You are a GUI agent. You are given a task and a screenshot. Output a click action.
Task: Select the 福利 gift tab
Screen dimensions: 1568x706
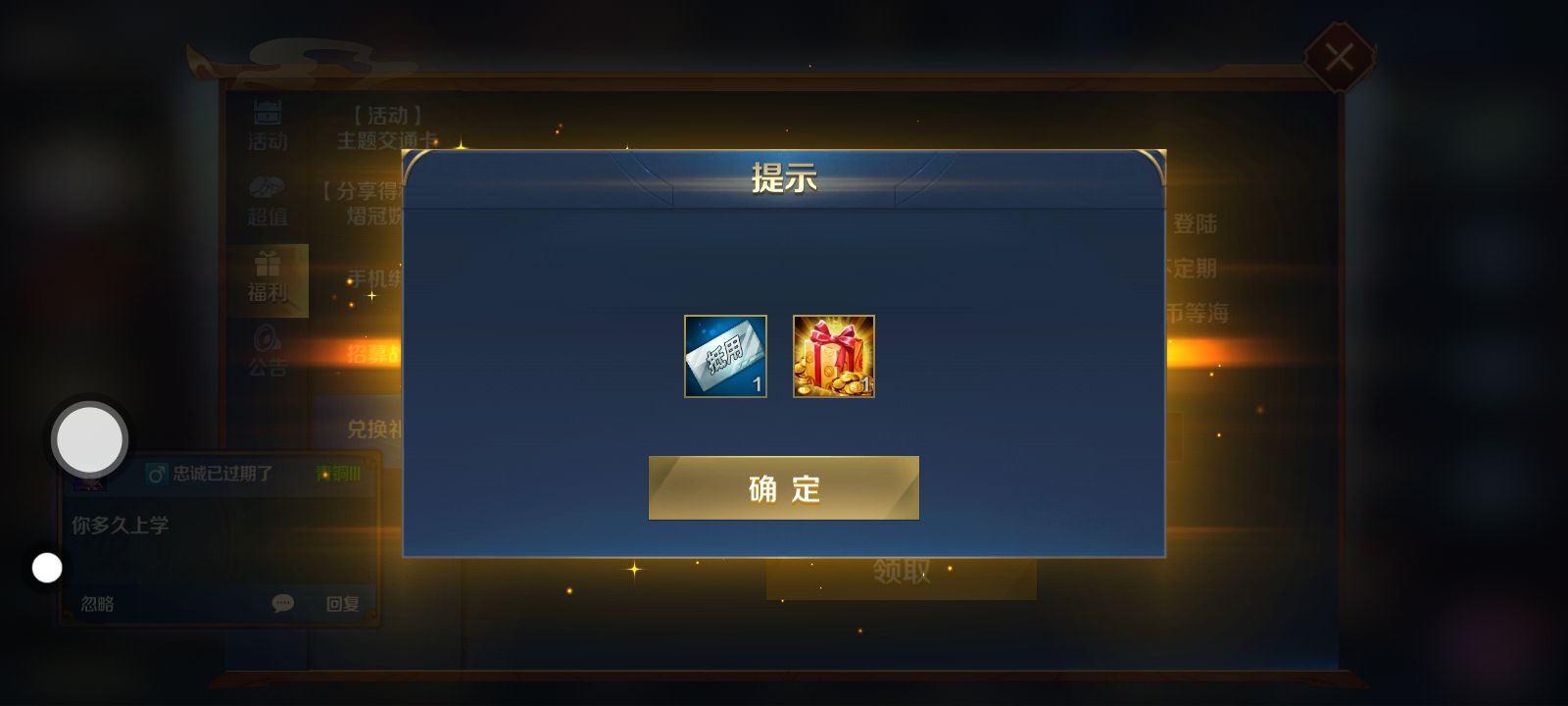(x=268, y=278)
